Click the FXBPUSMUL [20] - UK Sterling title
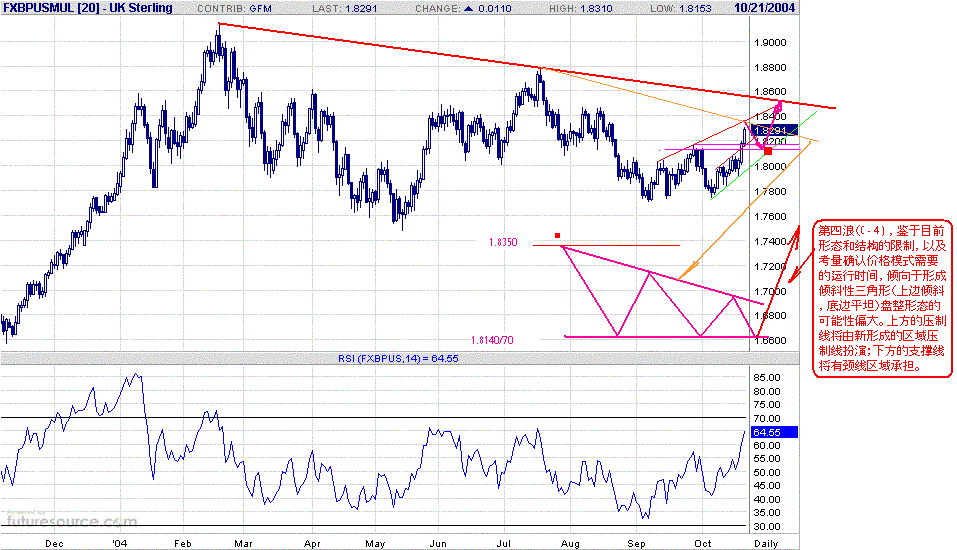Viewport: 957px width, 550px height. point(87,8)
